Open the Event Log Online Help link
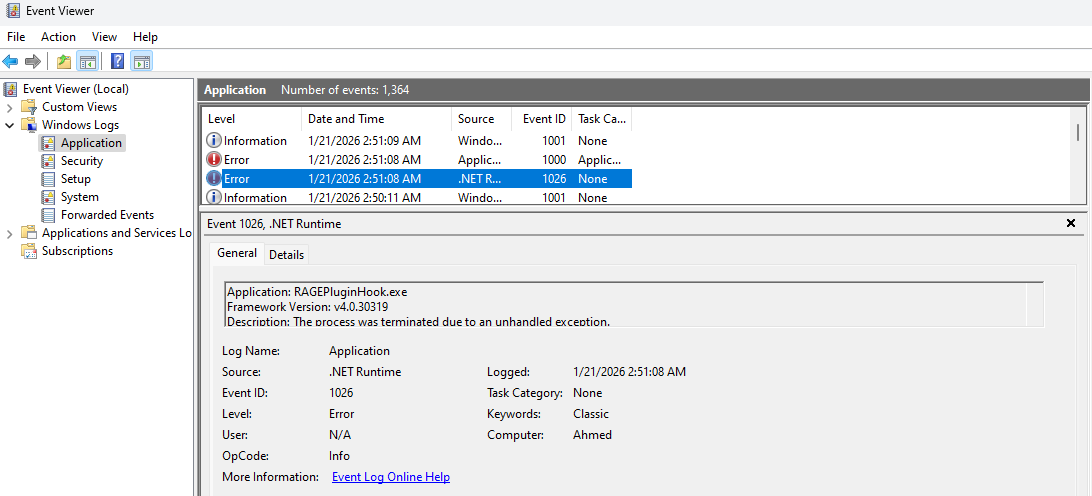 click(x=390, y=477)
